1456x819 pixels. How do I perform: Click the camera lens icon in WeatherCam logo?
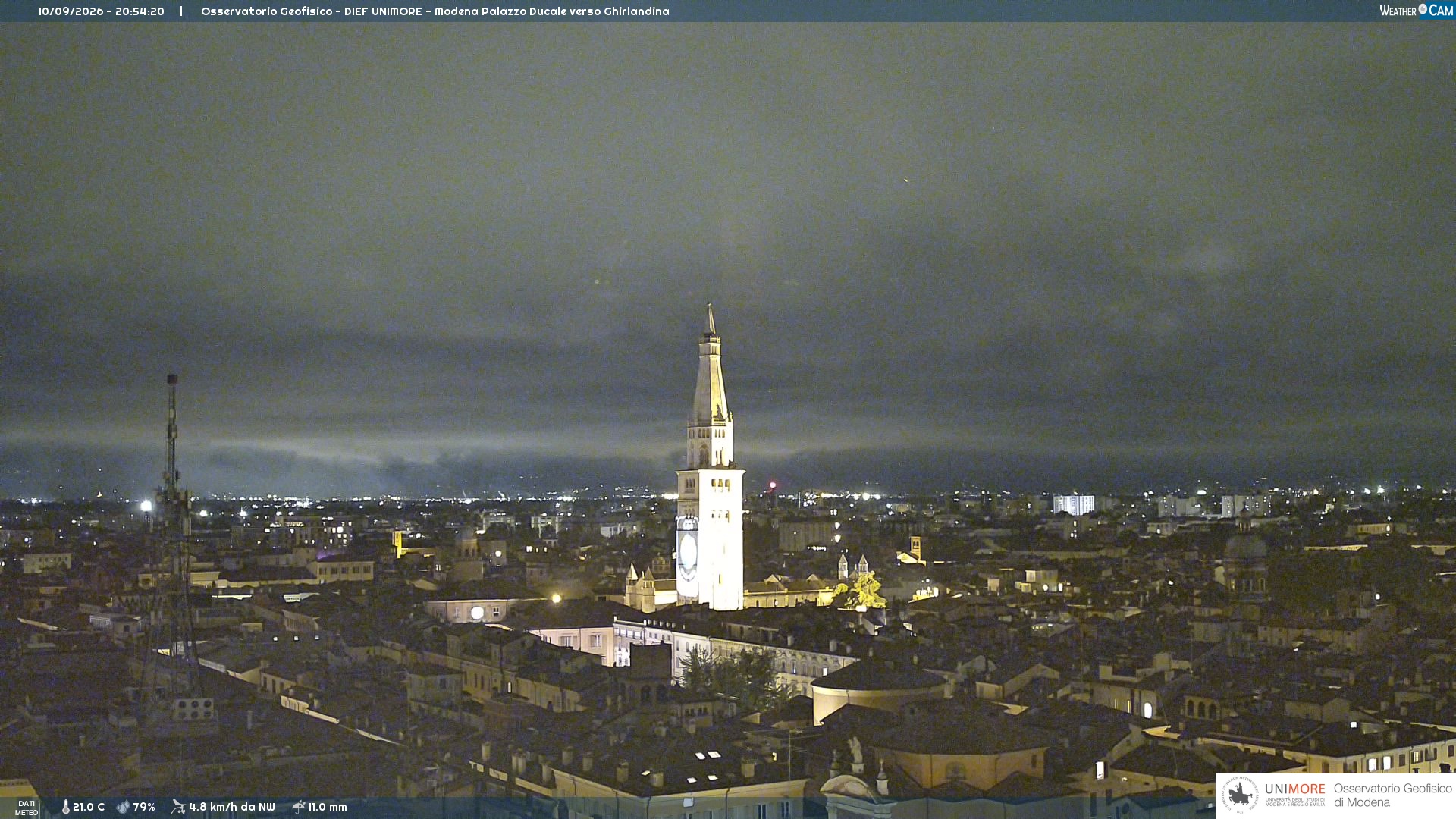(x=1423, y=9)
